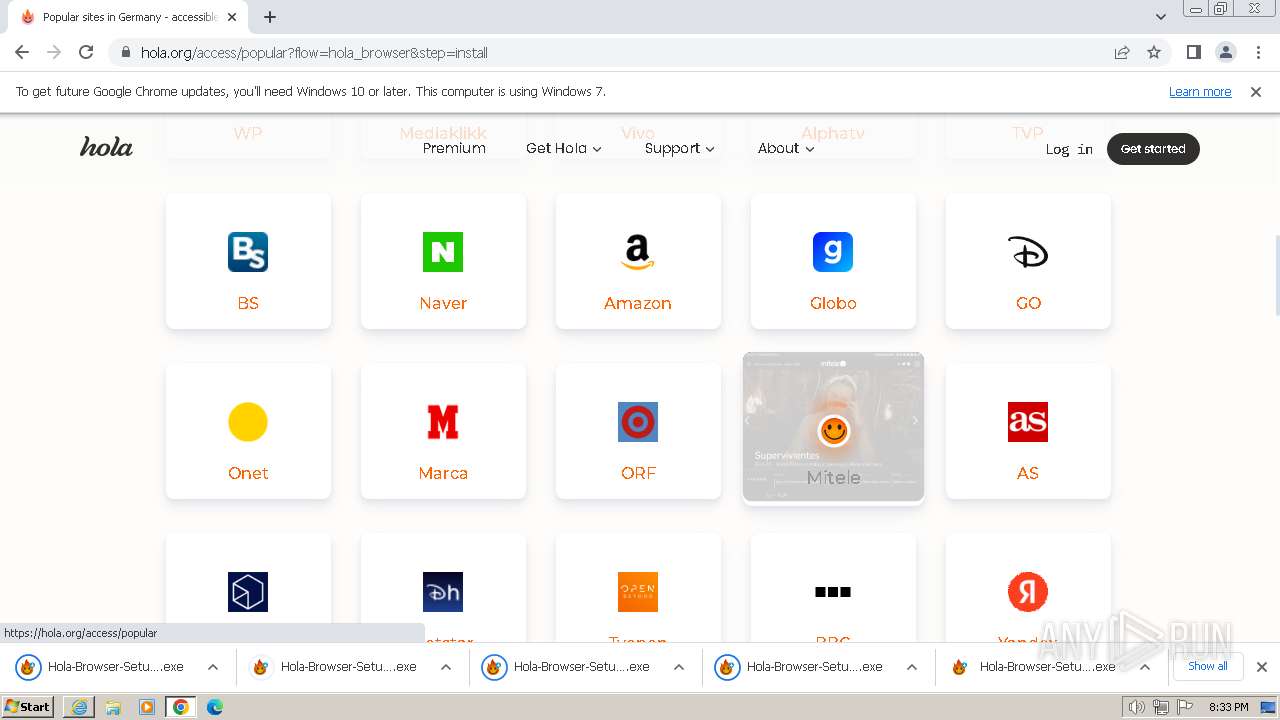Go to hola logo home page
Image resolution: width=1280 pixels, height=720 pixels.
pos(106,148)
